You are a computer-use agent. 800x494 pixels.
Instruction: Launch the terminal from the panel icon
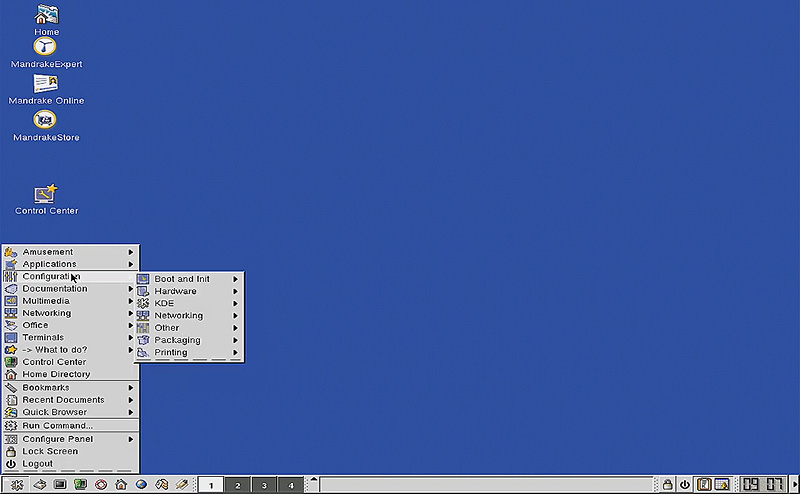coord(60,484)
